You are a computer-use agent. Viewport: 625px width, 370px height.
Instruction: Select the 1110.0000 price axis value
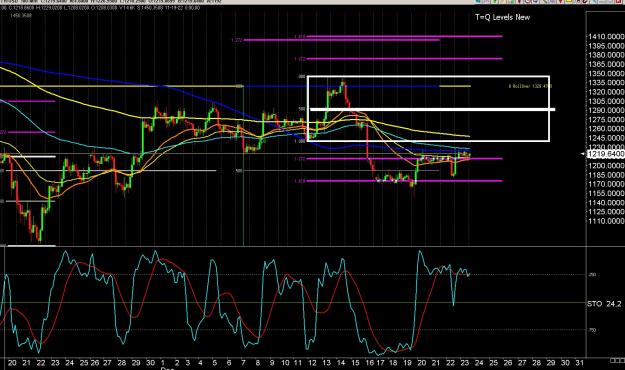606,221
